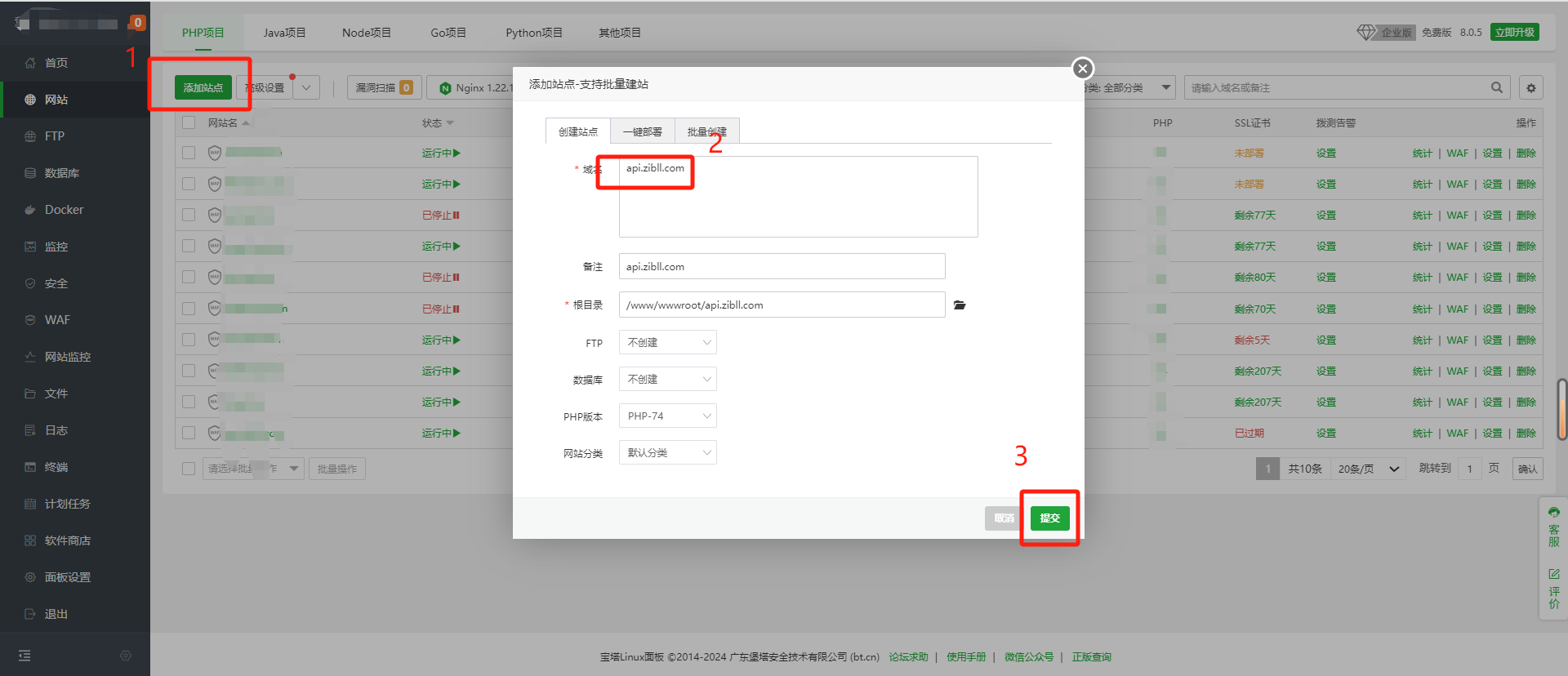
Task: Expand the 高级设置 dropdown arrow
Action: click(x=306, y=87)
